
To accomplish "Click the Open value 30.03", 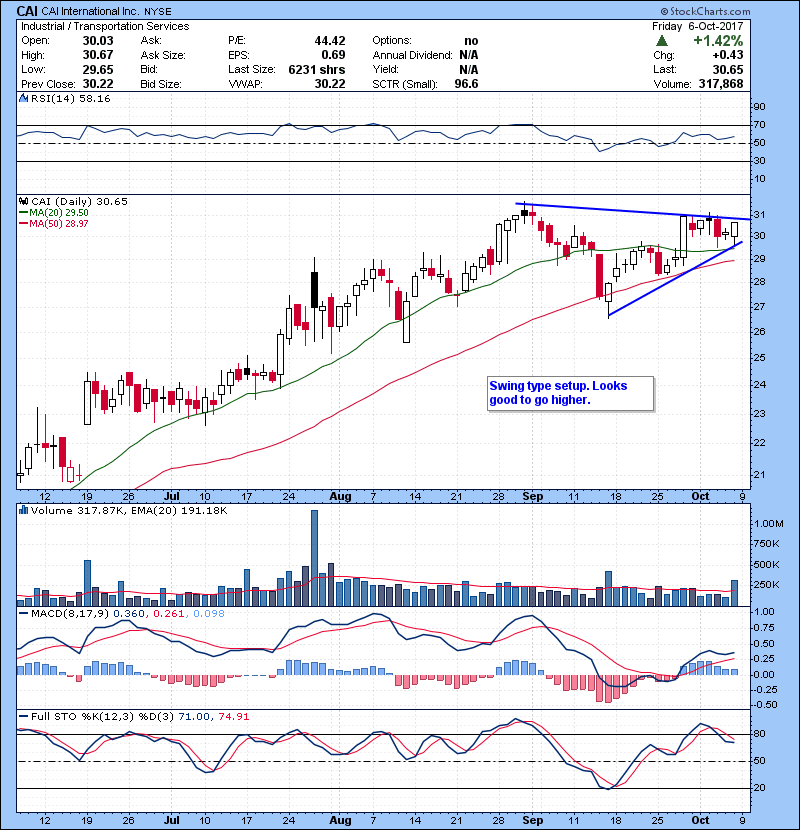I will click(x=98, y=41).
